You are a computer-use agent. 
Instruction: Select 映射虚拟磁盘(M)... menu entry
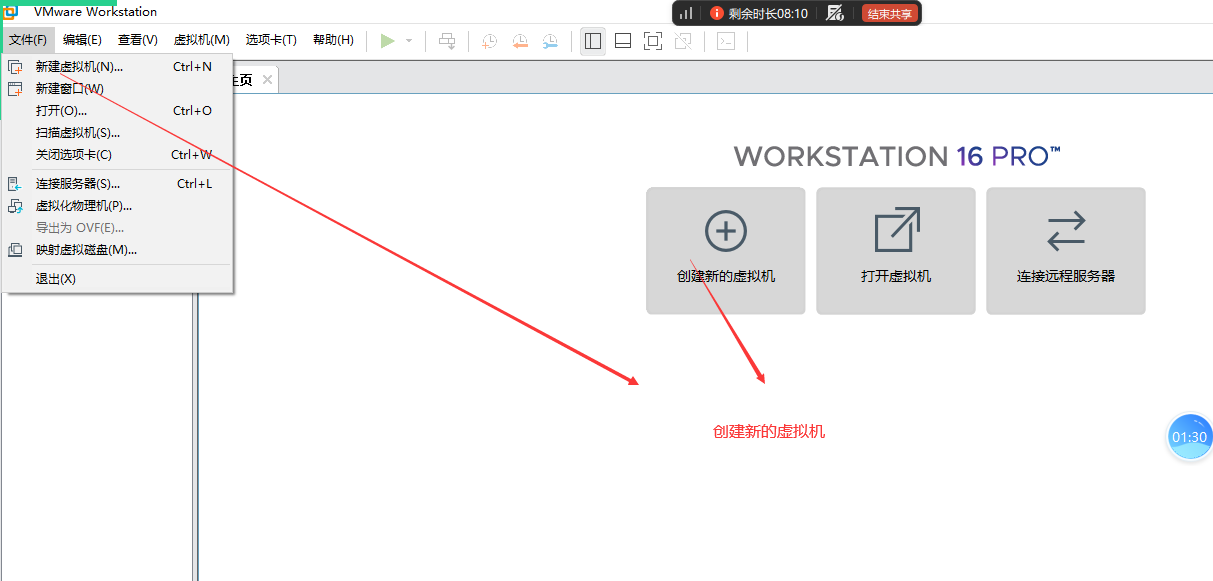[x=117, y=250]
